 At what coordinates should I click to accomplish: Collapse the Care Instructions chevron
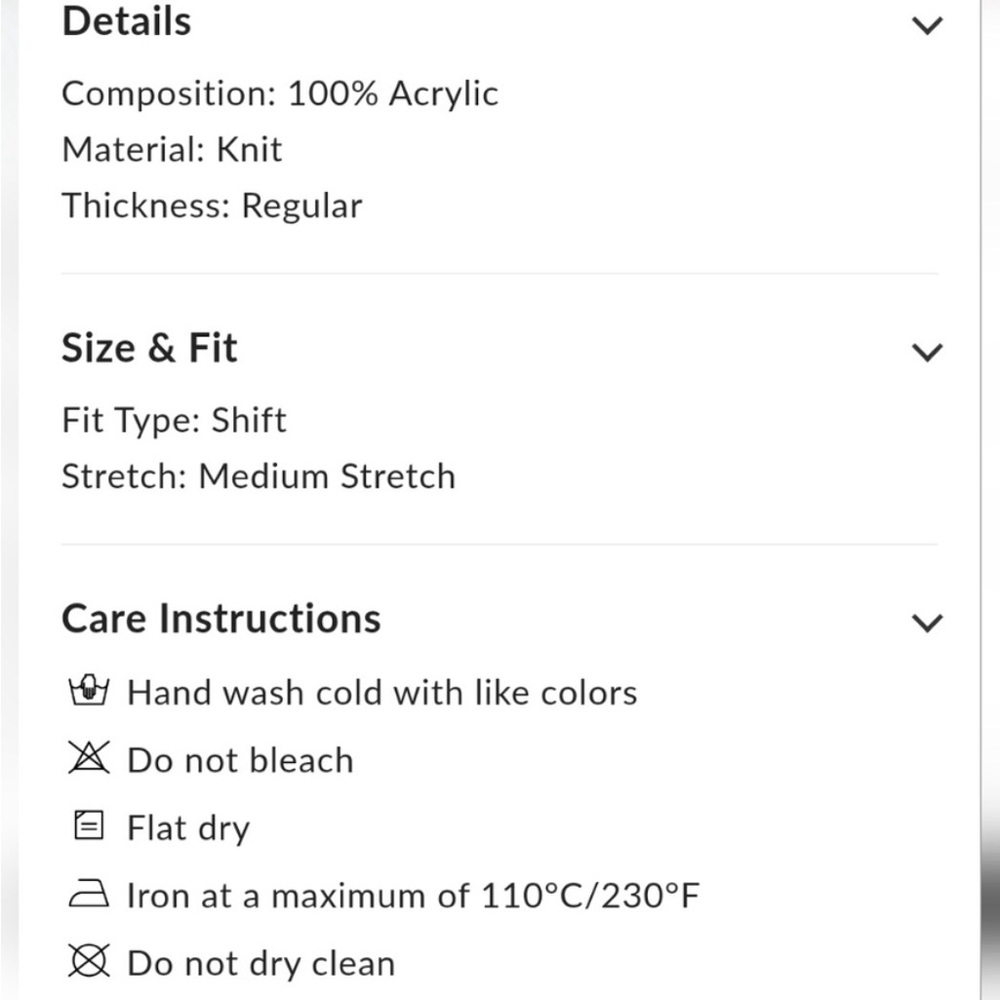(x=928, y=623)
